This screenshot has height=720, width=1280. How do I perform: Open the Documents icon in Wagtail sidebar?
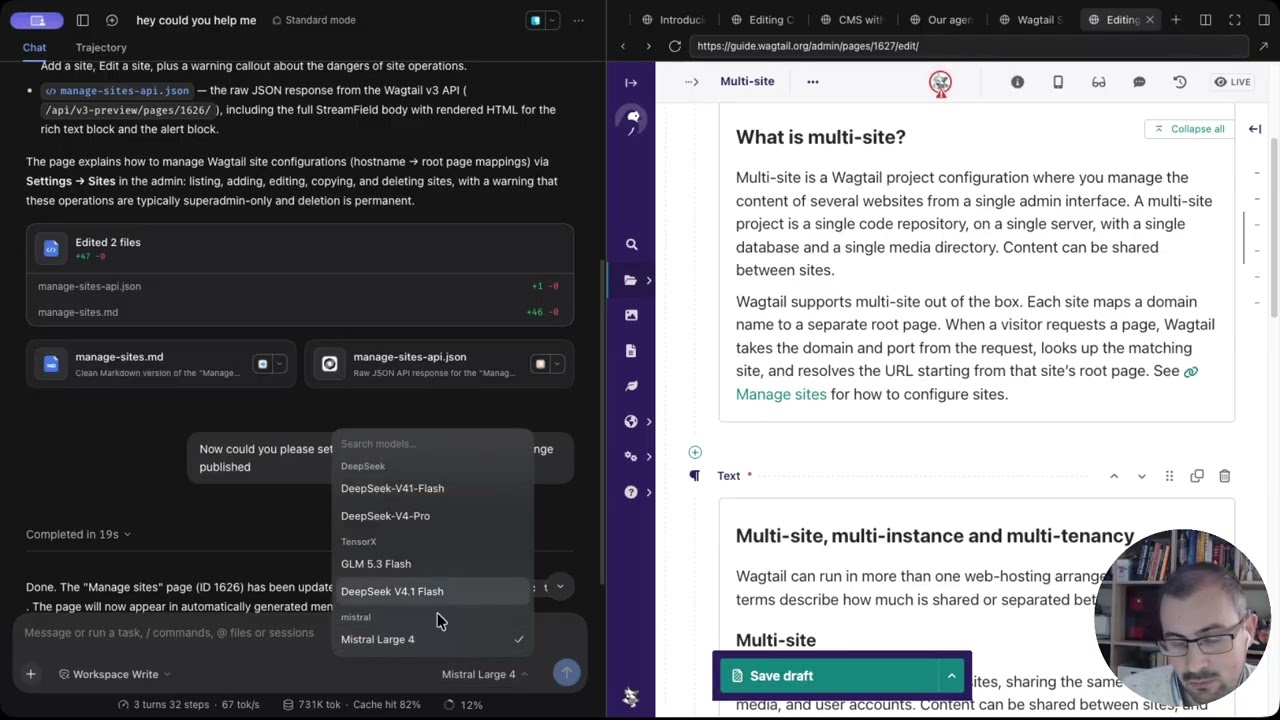[x=631, y=350]
